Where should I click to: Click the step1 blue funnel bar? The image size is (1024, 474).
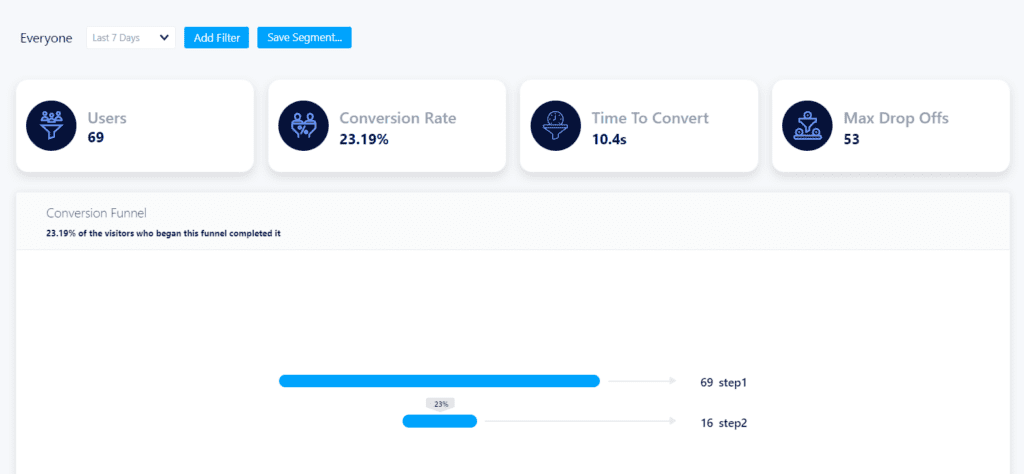(x=439, y=381)
